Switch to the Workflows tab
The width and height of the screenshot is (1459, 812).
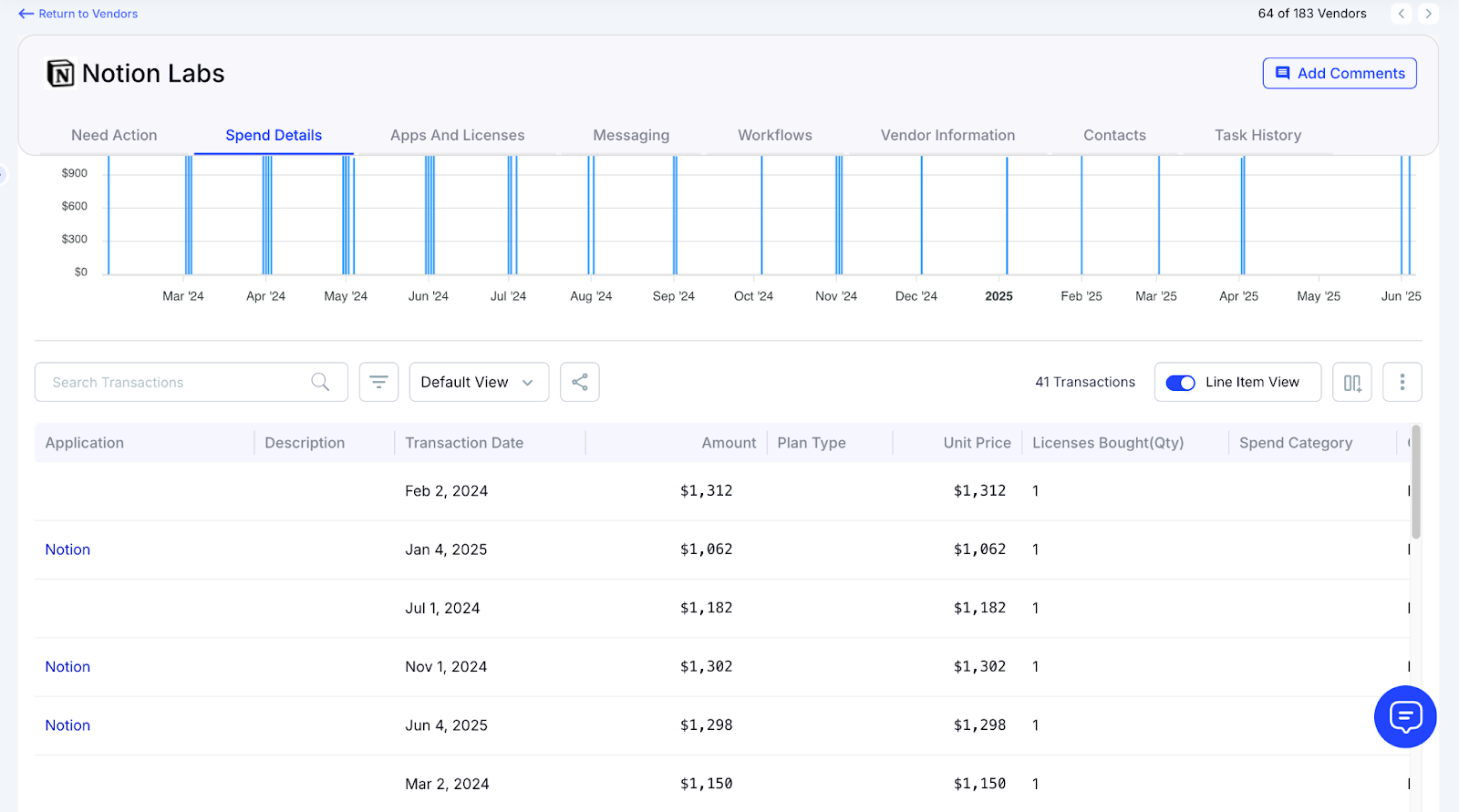pyautogui.click(x=775, y=135)
